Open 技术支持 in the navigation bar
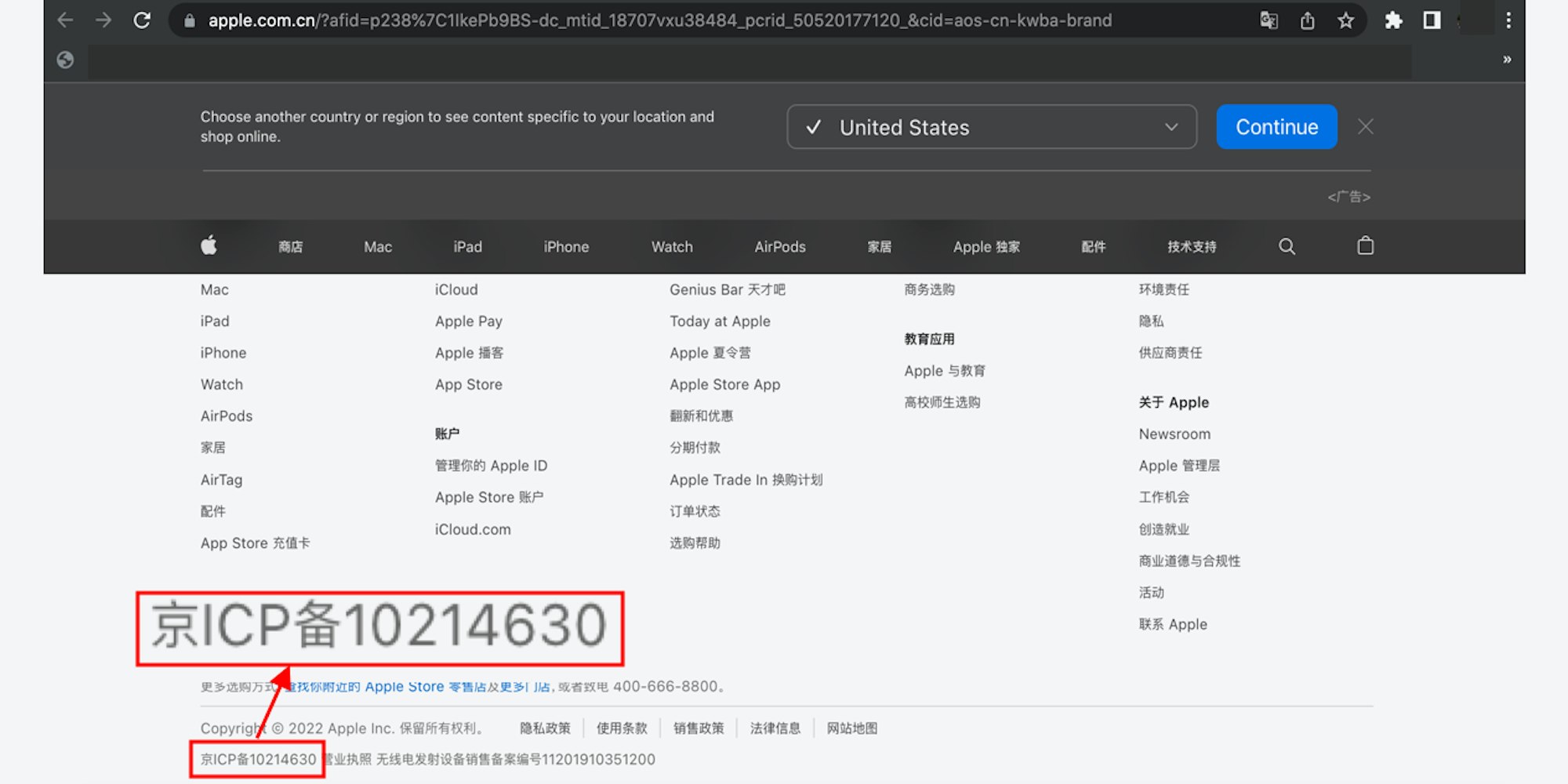Screen dimensions: 1568x784 (1192, 247)
